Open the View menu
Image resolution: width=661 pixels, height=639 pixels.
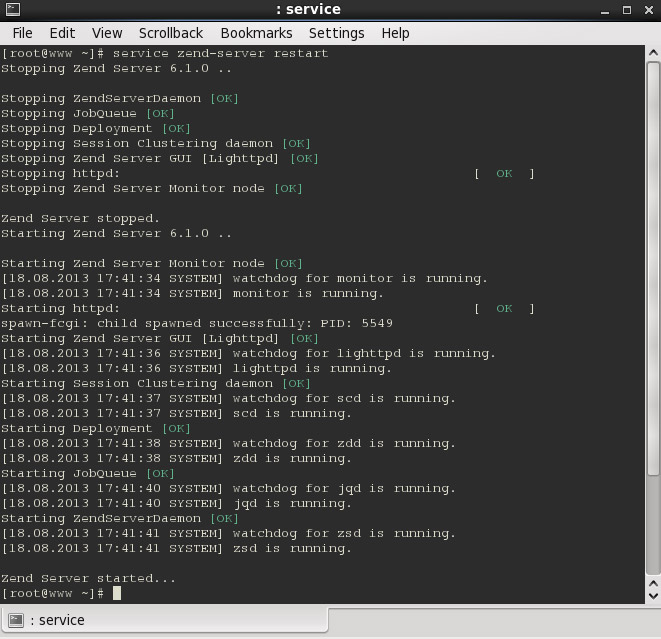(107, 33)
